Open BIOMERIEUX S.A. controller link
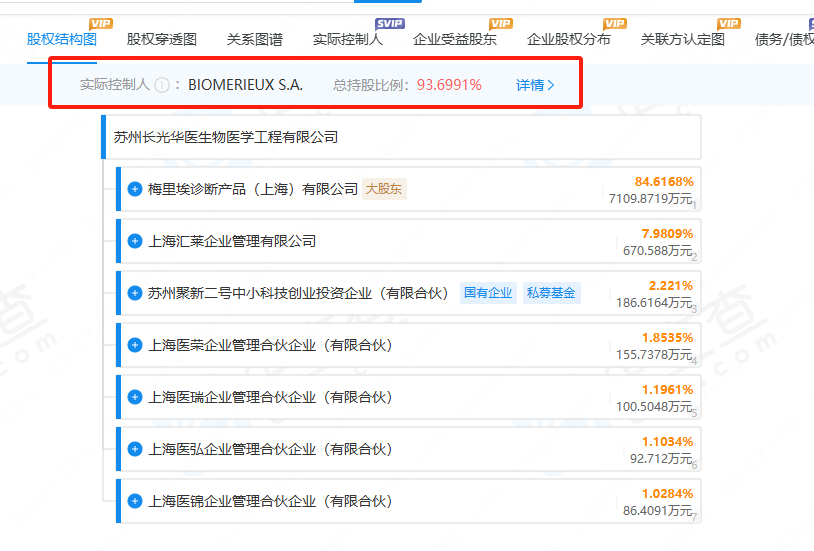814x551 pixels. 245,85
